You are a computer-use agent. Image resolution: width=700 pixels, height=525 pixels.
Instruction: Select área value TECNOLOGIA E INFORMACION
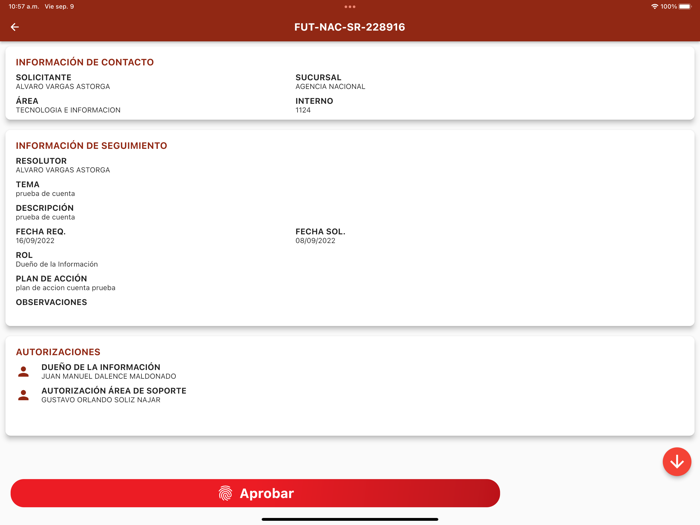[68, 110]
